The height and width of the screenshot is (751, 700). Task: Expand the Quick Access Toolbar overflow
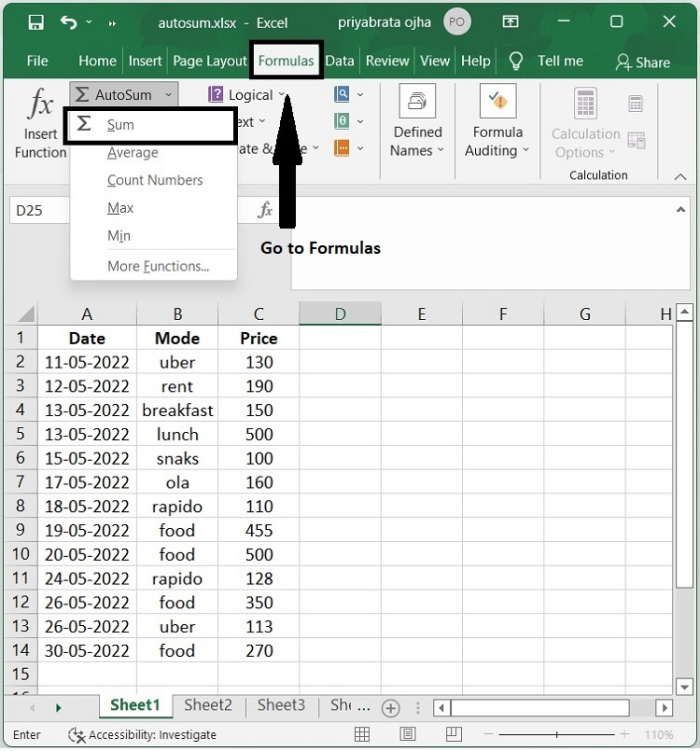tap(112, 23)
